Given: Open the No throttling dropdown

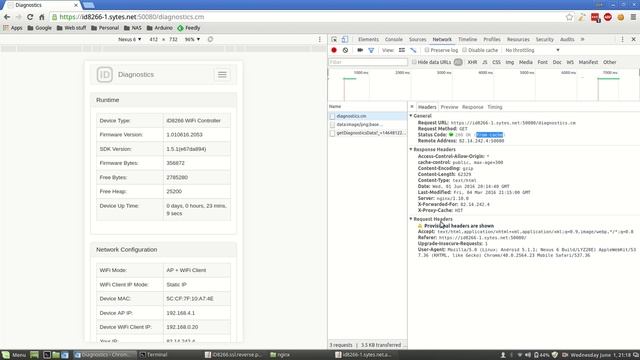Looking at the screenshot, I should [532, 50].
